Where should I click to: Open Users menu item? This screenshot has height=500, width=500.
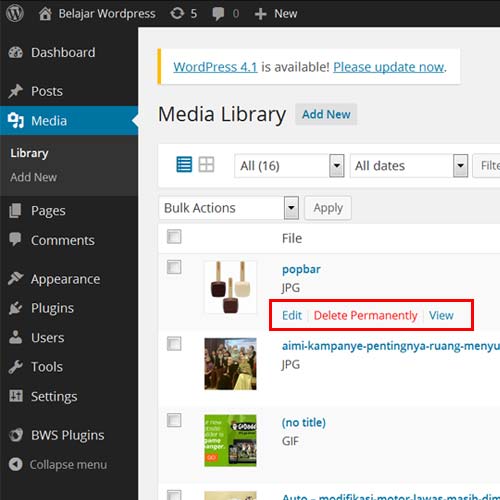pyautogui.click(x=47, y=337)
